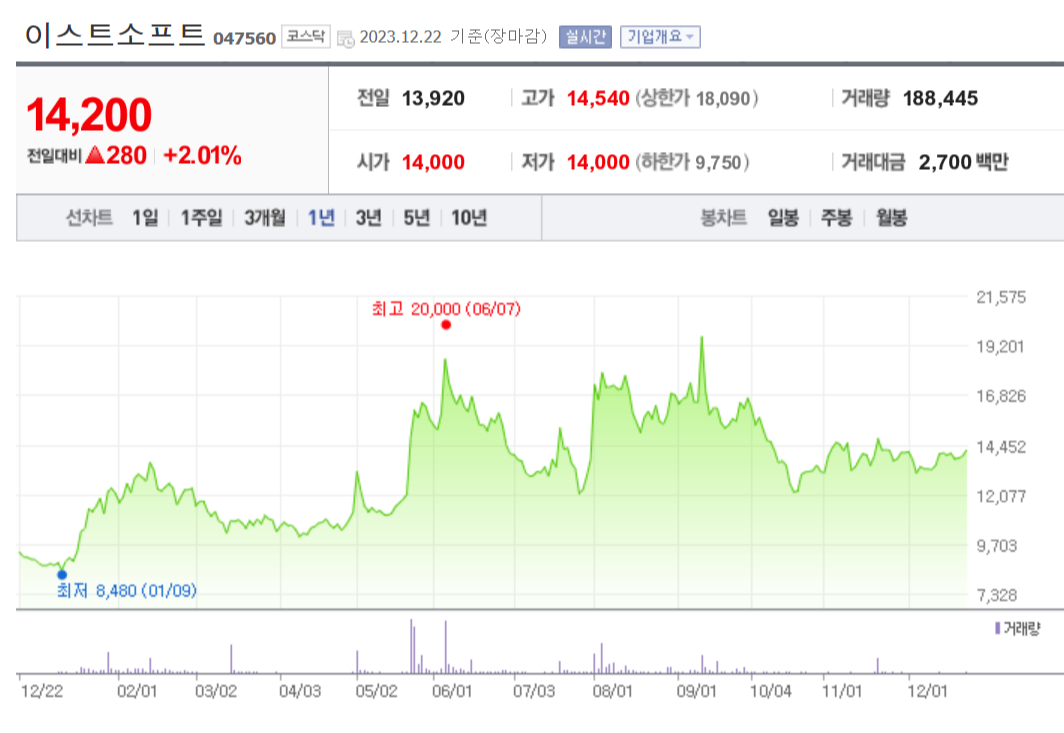
Task: Switch to 일봉 daily candle chart
Action: [x=783, y=218]
